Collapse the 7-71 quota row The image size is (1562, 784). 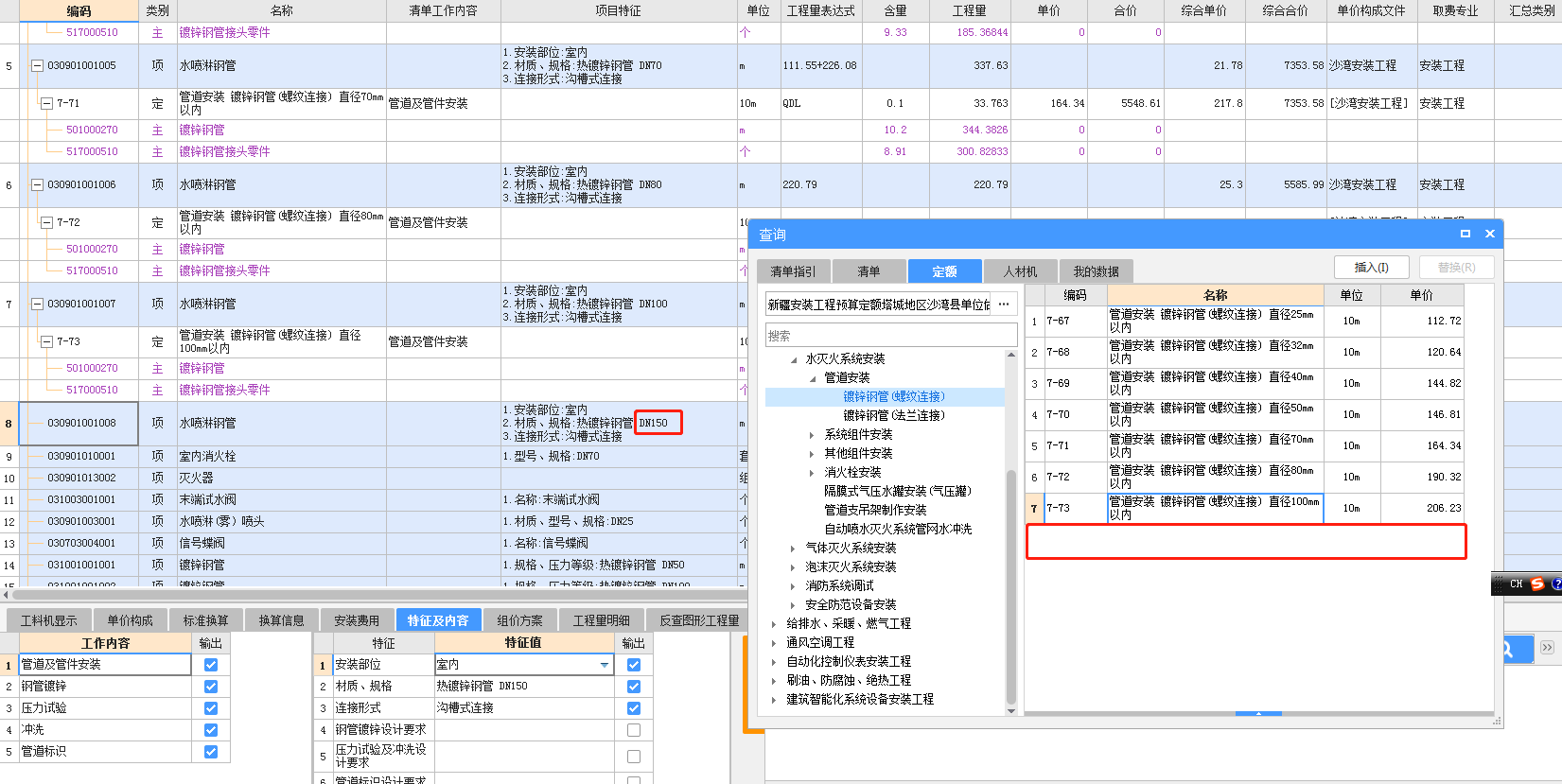(x=46, y=104)
